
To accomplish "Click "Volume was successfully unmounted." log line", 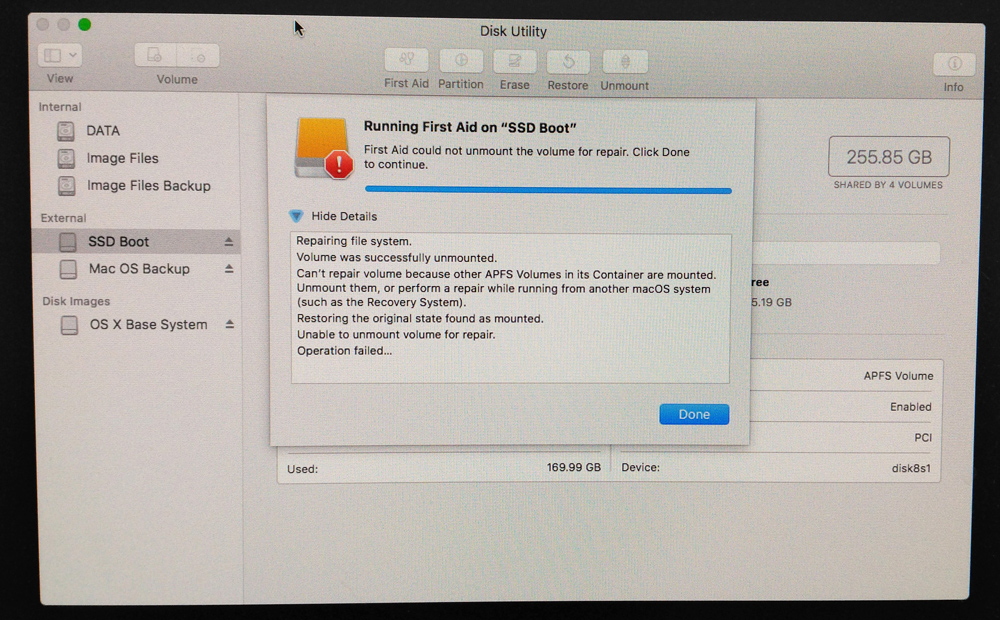I will pyautogui.click(x=396, y=258).
